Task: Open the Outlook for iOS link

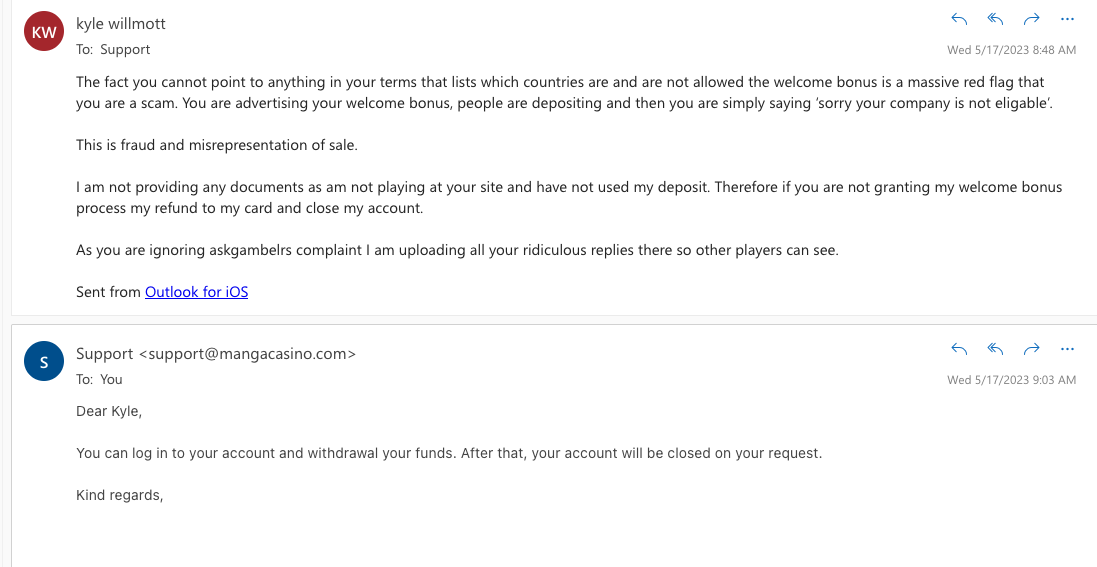Action: tap(197, 292)
